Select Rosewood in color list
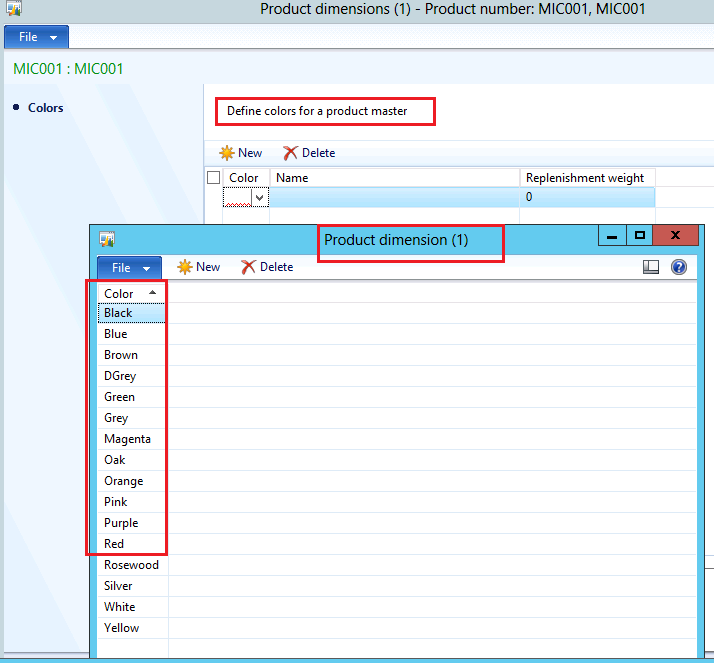The width and height of the screenshot is (714, 663). point(133,565)
